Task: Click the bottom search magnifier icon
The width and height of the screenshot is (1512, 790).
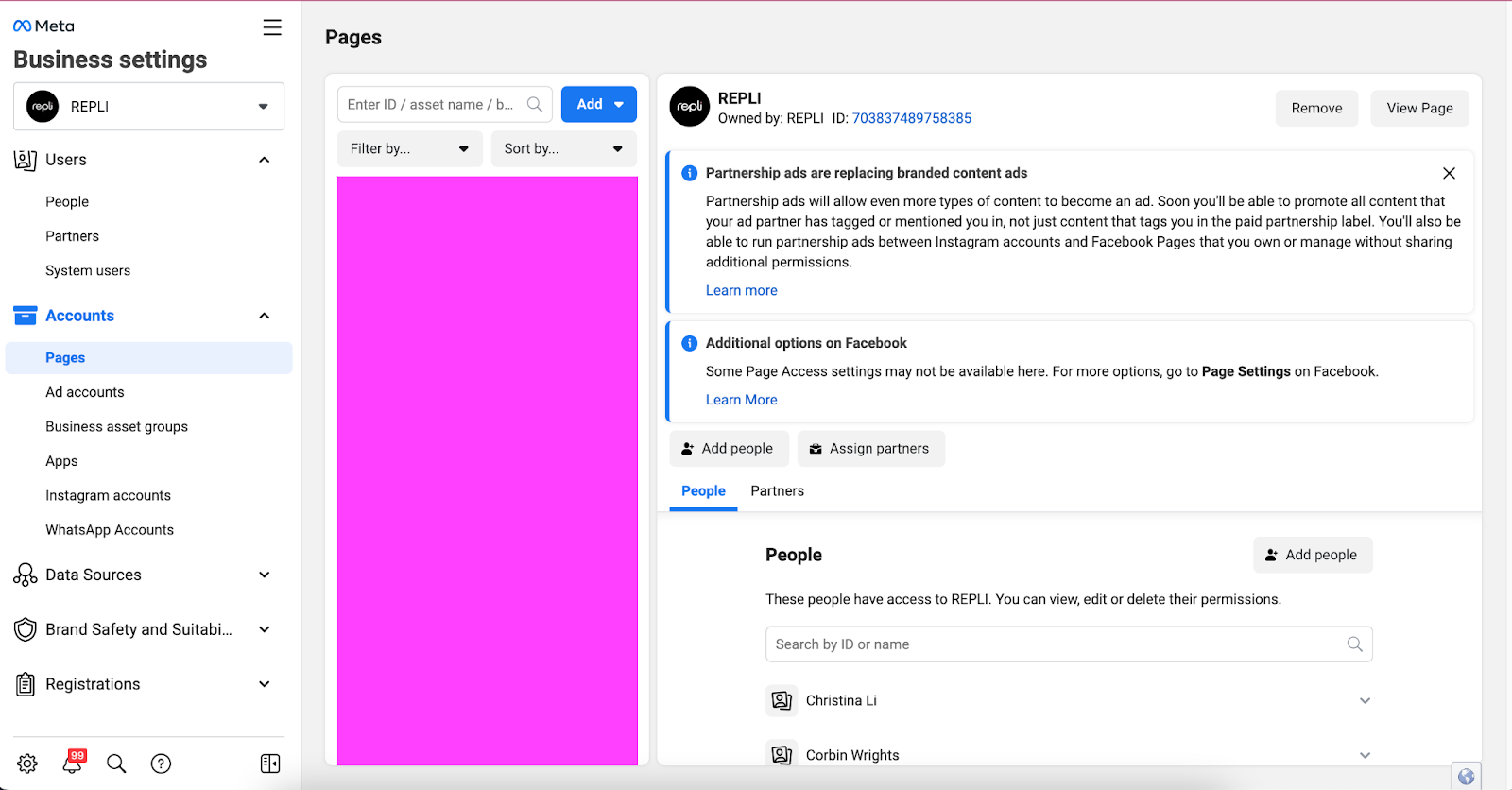Action: pyautogui.click(x=116, y=764)
